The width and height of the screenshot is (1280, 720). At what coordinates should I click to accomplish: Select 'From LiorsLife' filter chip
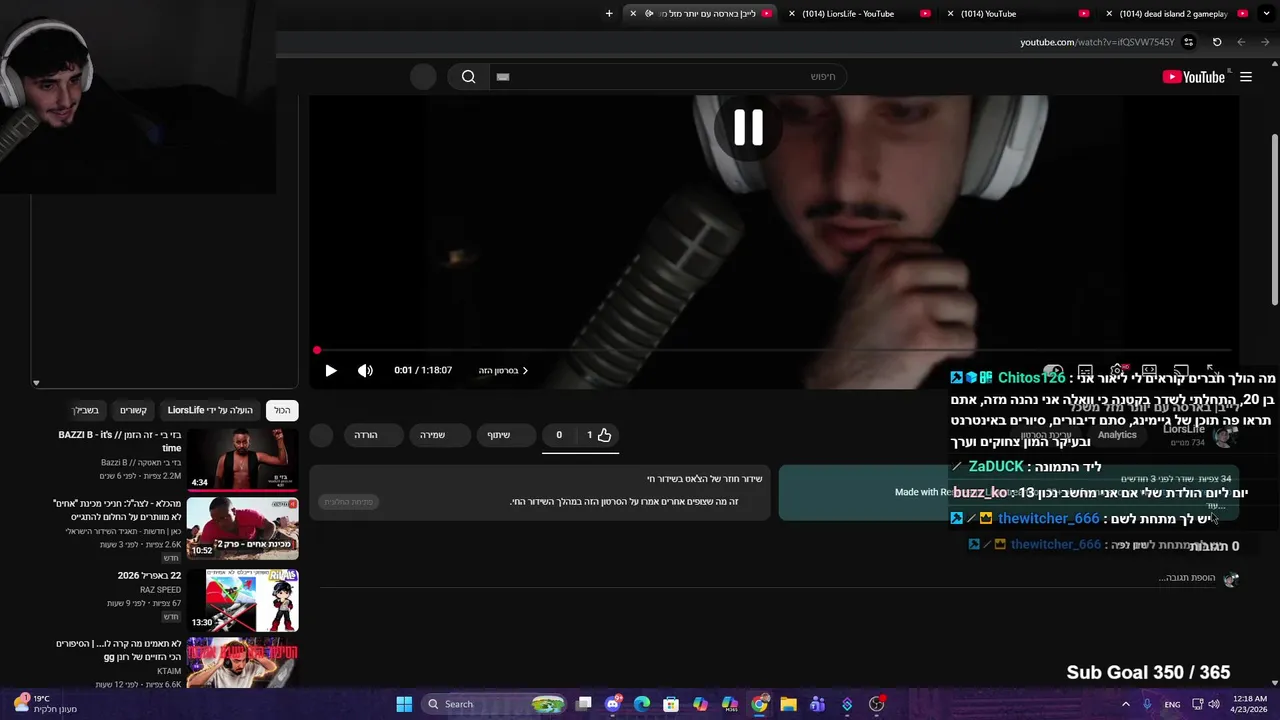pyautogui.click(x=210, y=410)
